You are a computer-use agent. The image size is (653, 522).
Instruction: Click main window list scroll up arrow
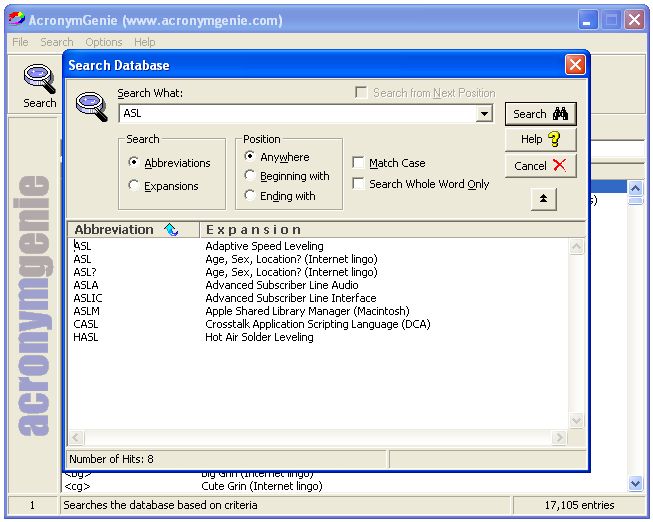tap(636, 188)
